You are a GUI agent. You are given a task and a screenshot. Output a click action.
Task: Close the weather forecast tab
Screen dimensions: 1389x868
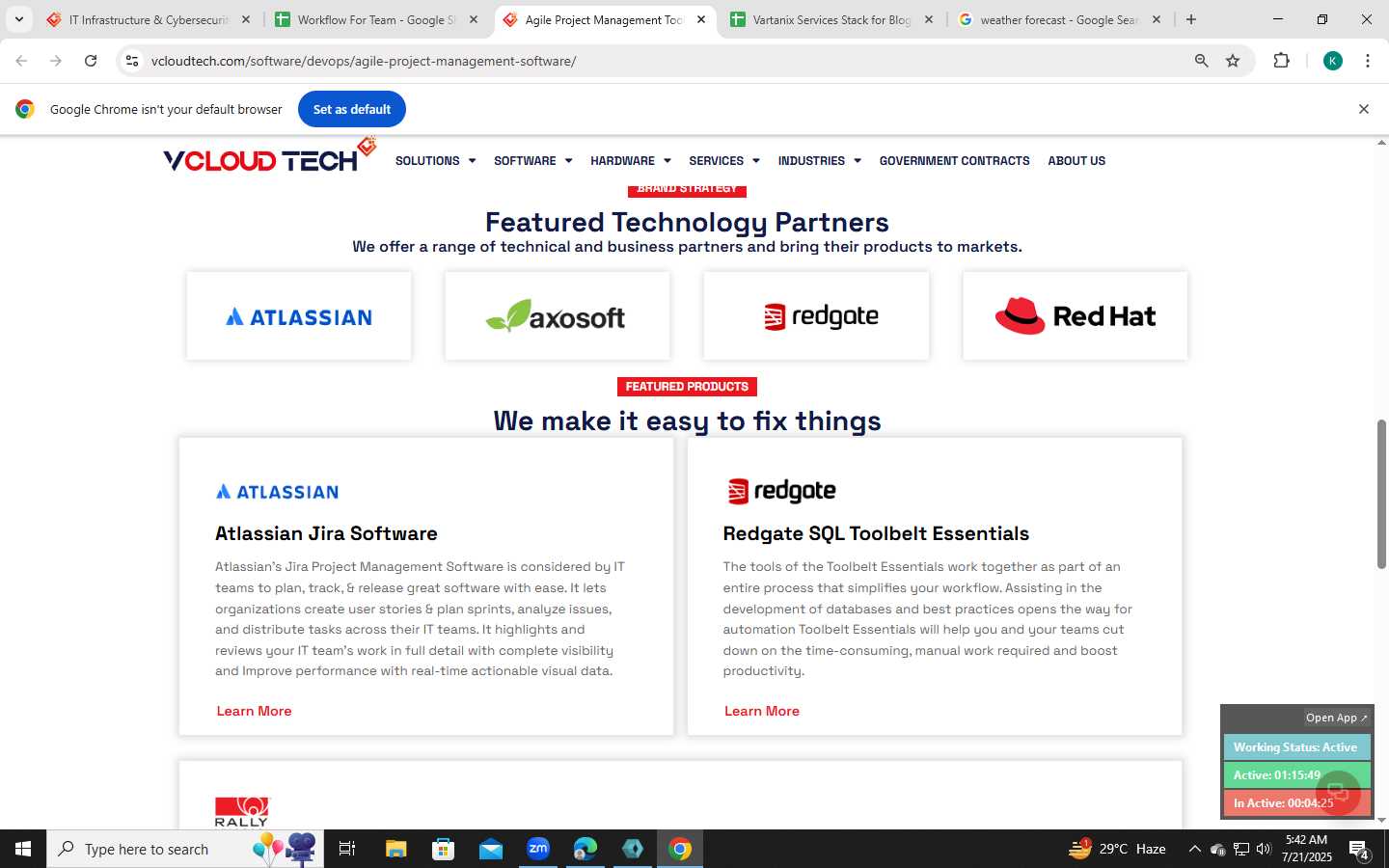click(x=1157, y=19)
